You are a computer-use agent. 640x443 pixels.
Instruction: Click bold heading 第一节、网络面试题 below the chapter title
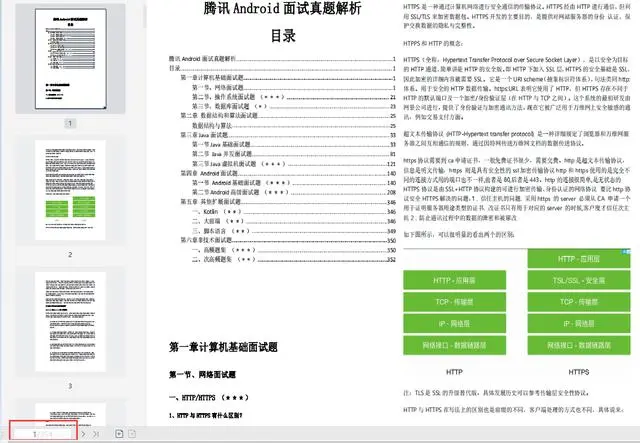coord(202,374)
